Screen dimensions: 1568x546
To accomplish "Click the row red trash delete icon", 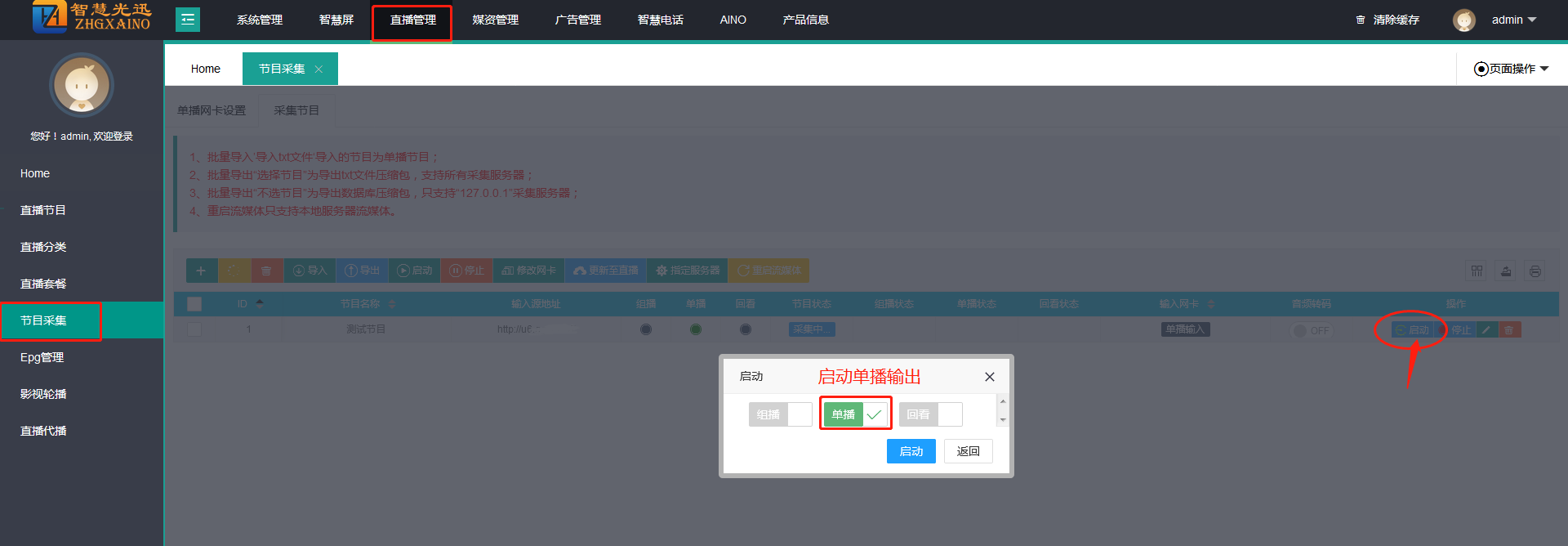I will pos(1509,330).
